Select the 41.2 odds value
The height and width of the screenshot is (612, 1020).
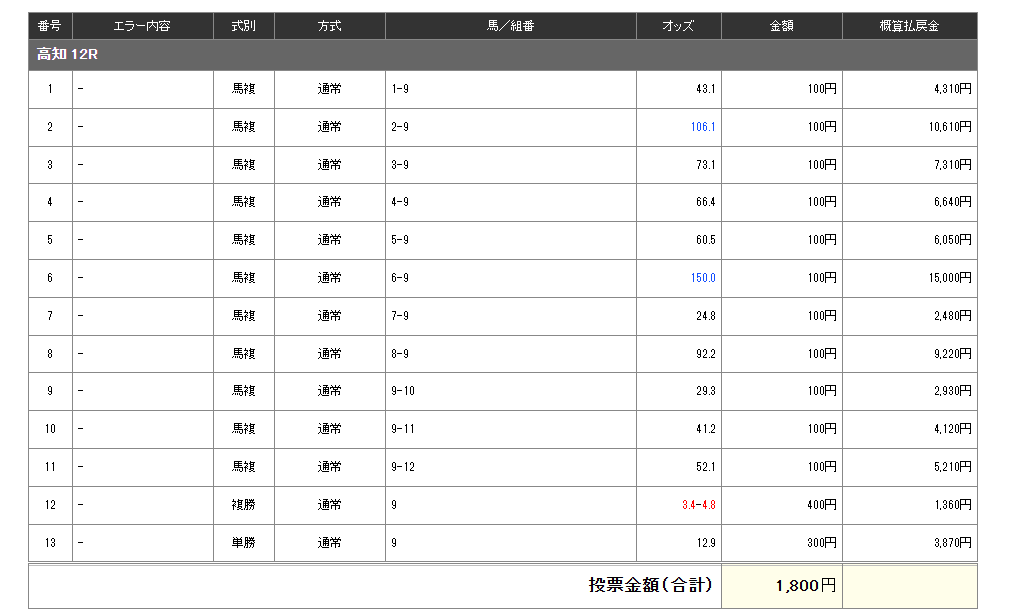pyautogui.click(x=705, y=429)
